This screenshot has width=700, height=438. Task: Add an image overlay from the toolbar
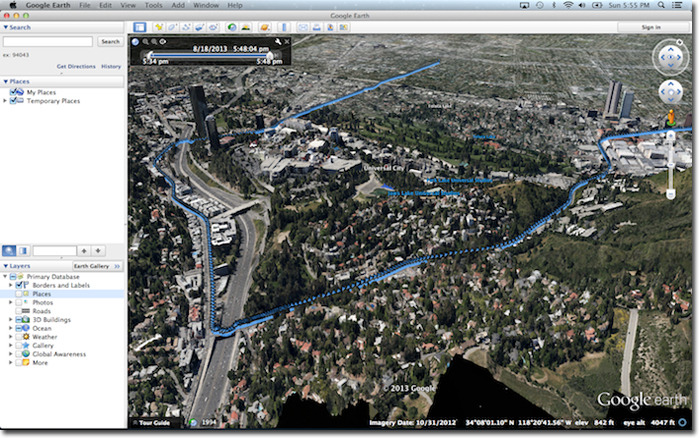coord(200,27)
